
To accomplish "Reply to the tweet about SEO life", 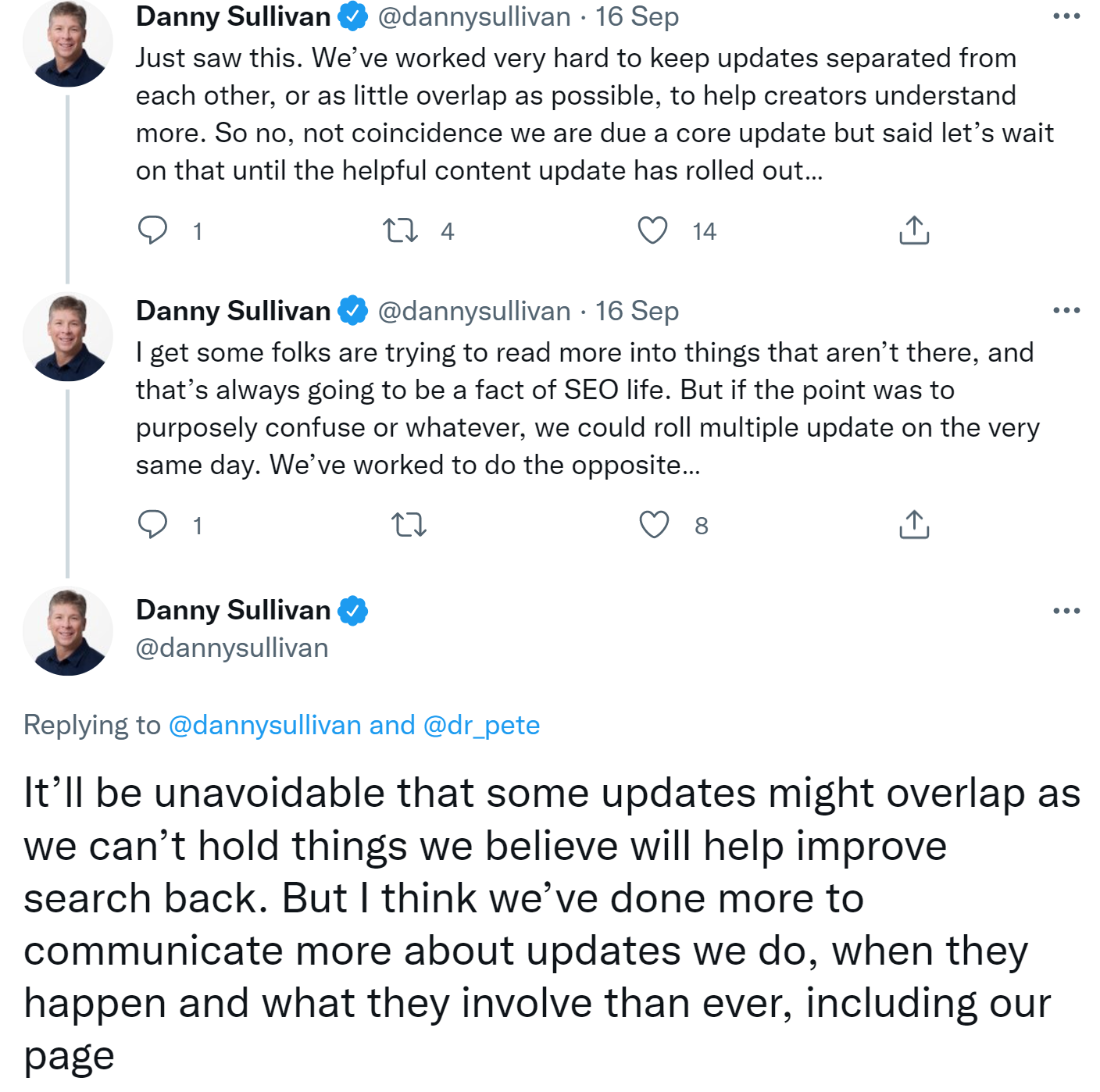I will coord(154,523).
